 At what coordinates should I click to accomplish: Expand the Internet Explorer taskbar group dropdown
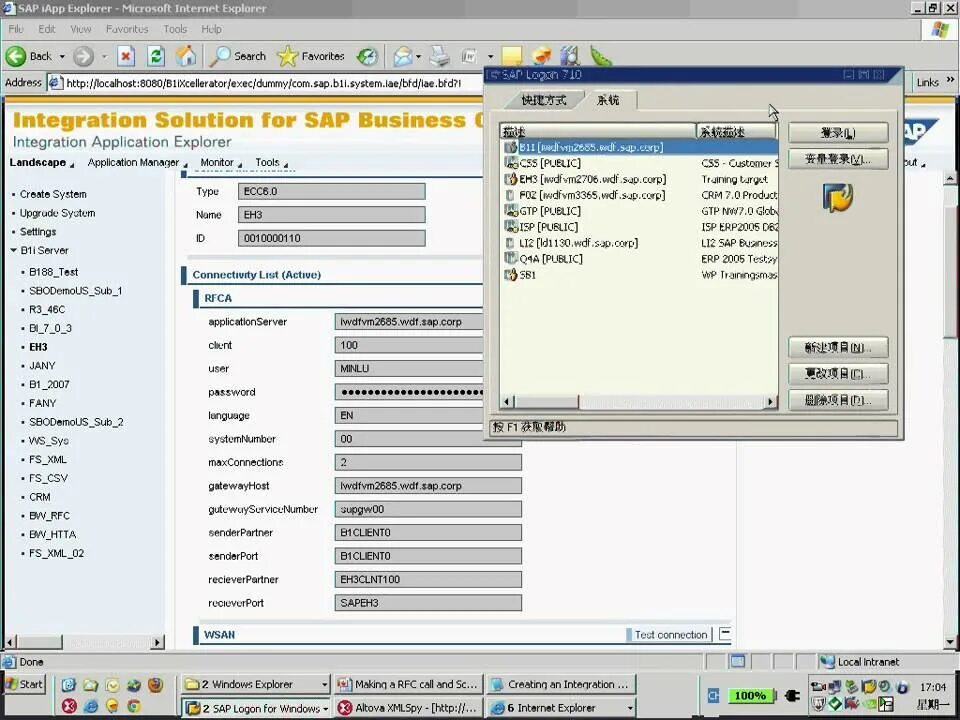point(630,708)
